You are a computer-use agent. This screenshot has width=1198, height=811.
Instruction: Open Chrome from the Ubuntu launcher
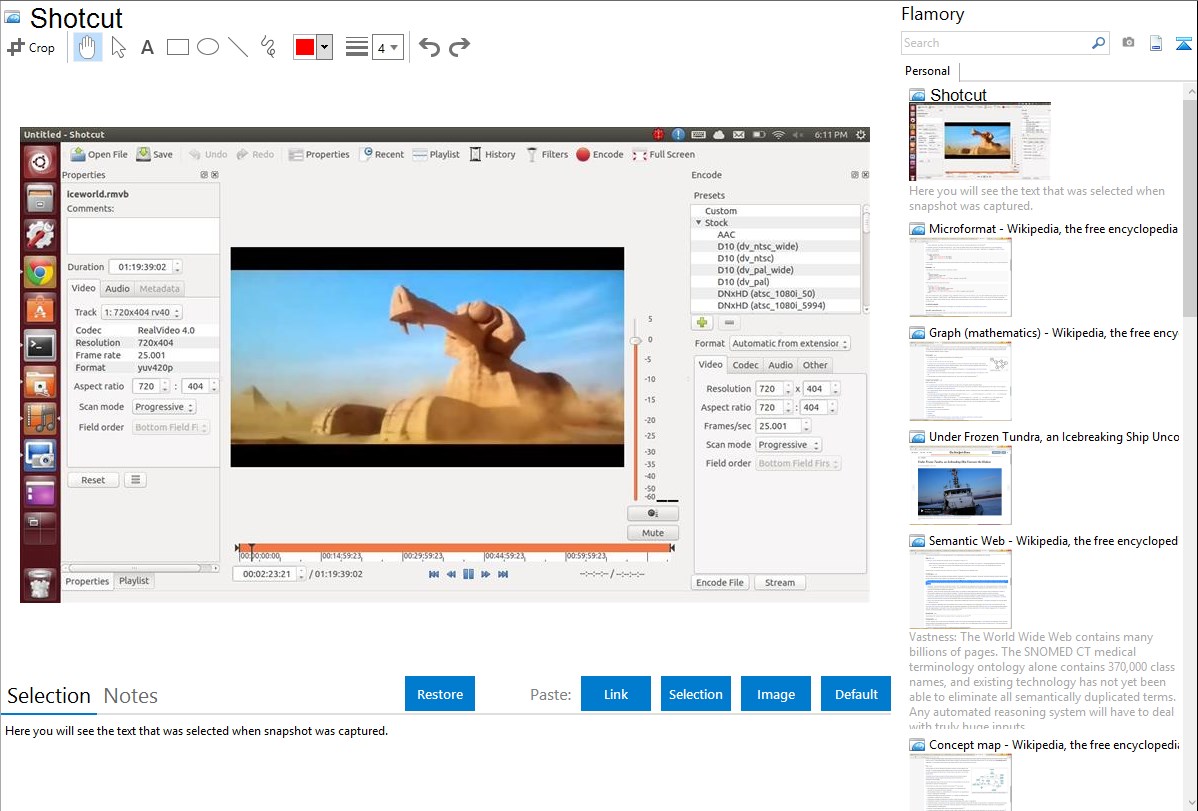(x=40, y=272)
